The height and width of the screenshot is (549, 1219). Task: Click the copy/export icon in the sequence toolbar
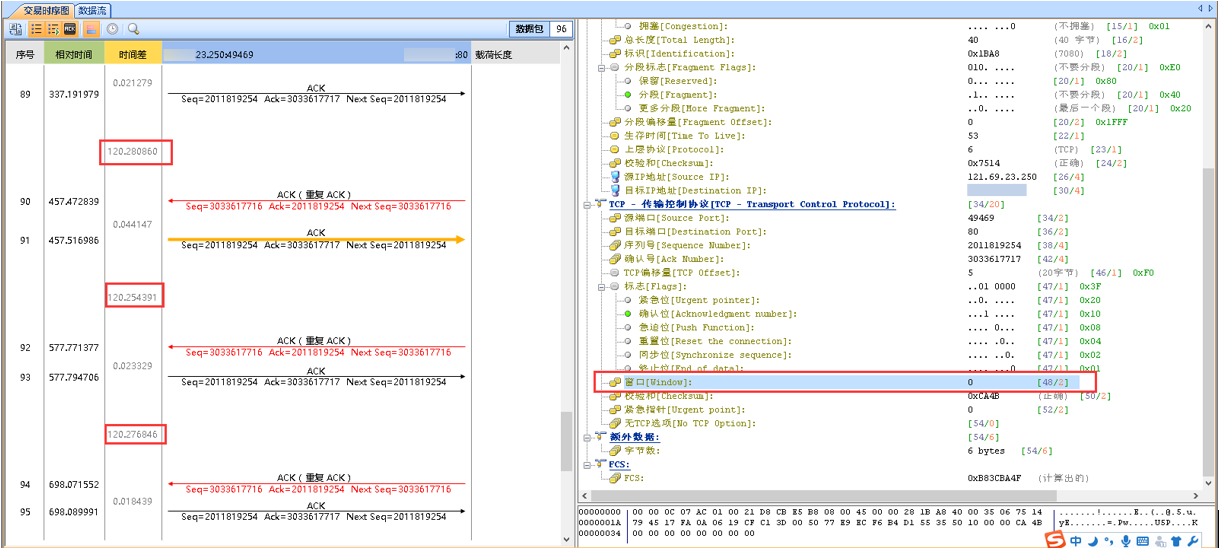16,30
